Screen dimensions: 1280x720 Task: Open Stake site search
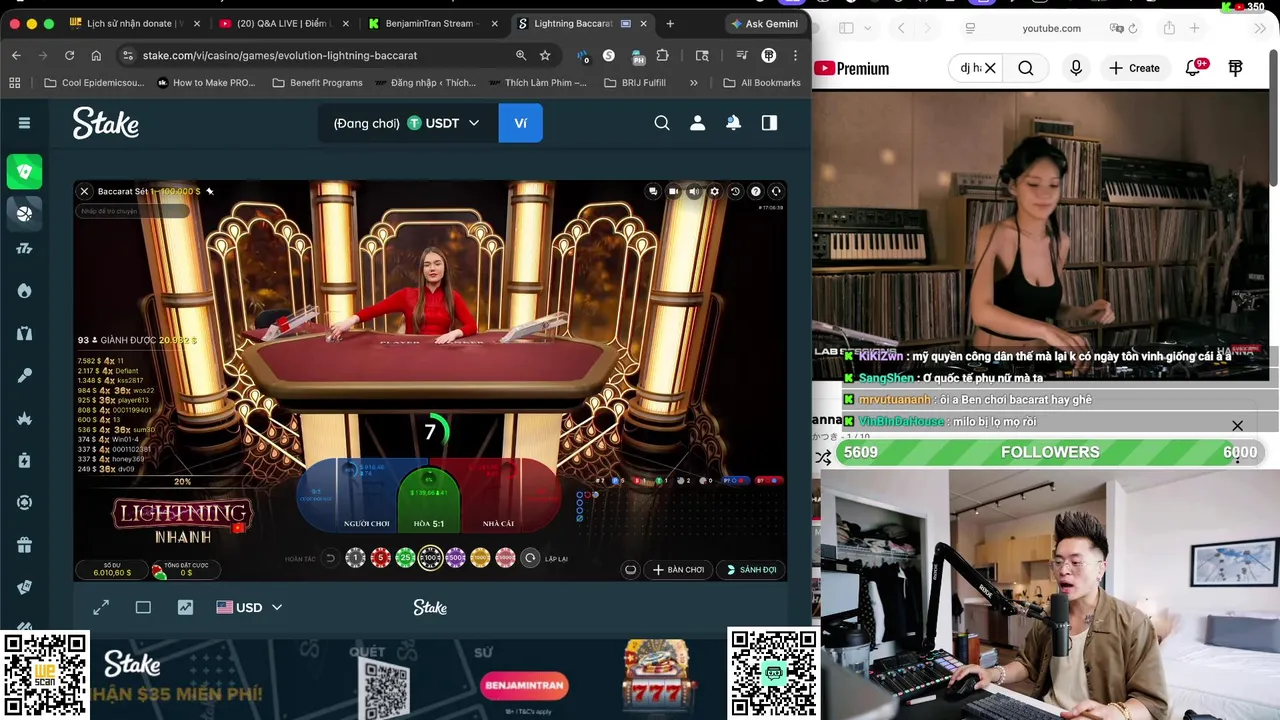(662, 123)
